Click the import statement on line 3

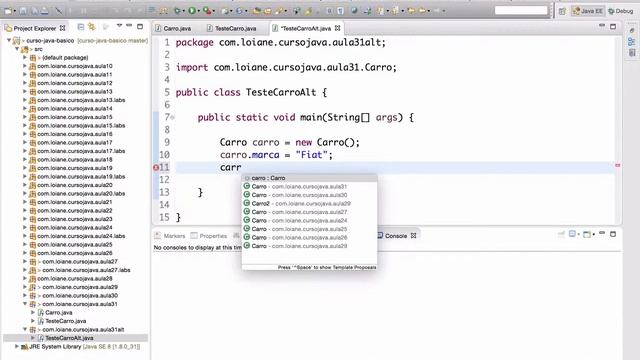286,67
